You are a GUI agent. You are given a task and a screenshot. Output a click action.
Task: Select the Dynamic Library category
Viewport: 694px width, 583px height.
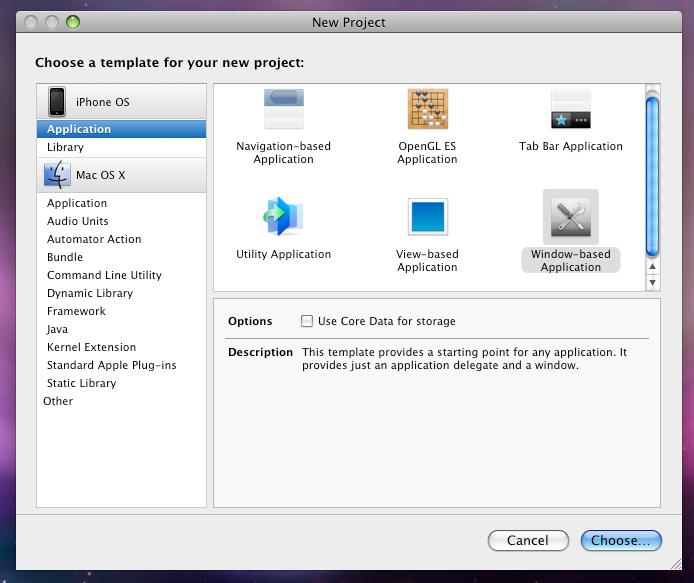tap(121, 293)
